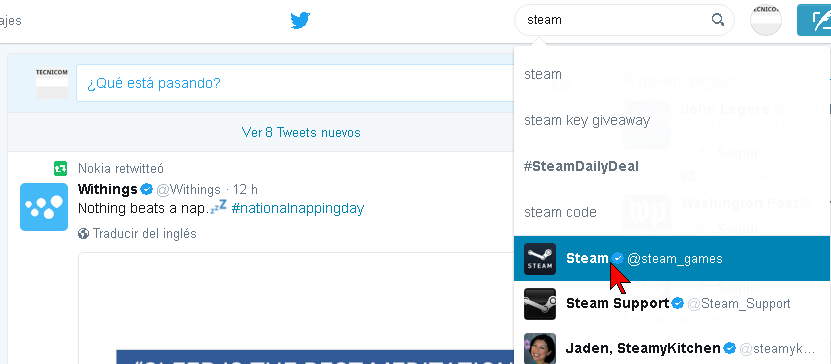Click the compose Tweet button

[x=814, y=20]
